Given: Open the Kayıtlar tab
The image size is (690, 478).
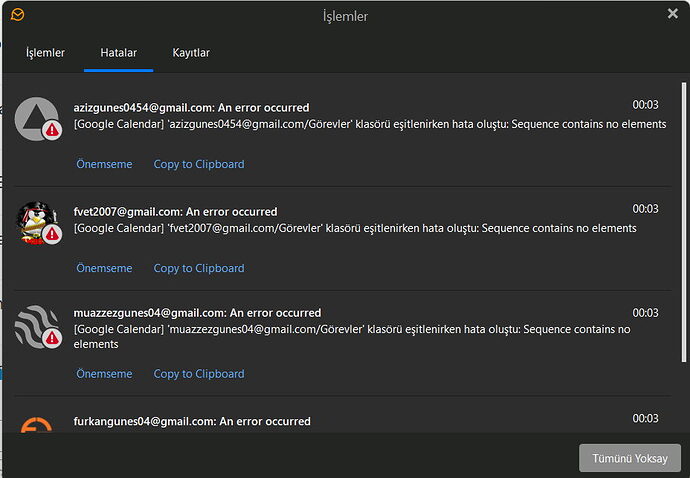Looking at the screenshot, I should click(x=191, y=52).
